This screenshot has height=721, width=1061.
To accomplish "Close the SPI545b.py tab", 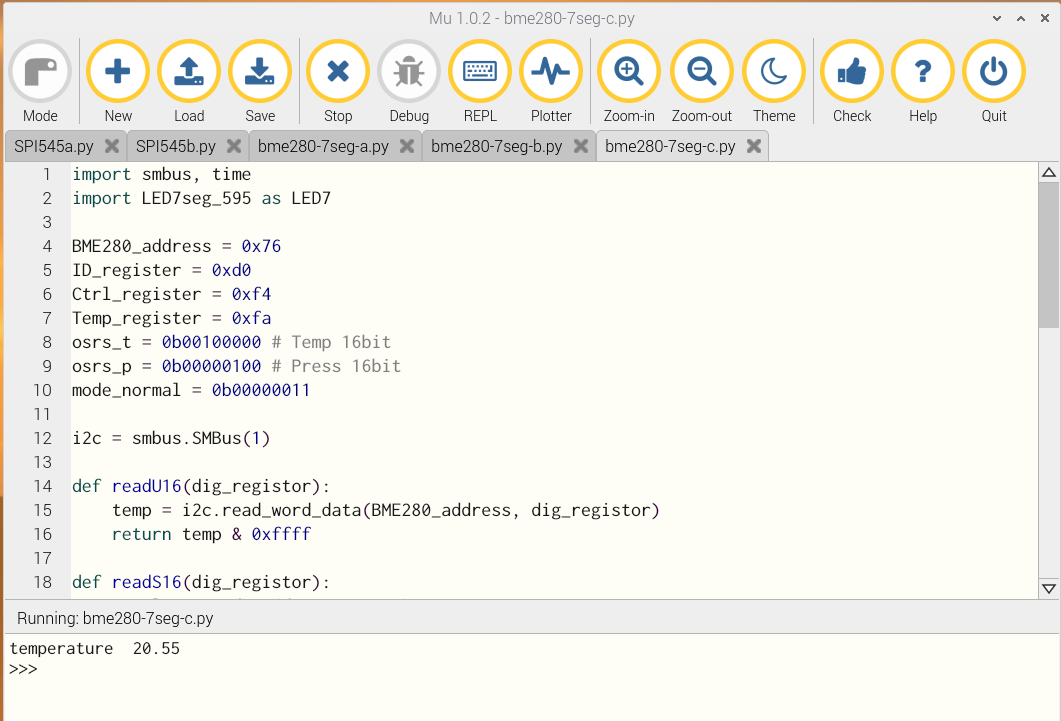I will [234, 146].
